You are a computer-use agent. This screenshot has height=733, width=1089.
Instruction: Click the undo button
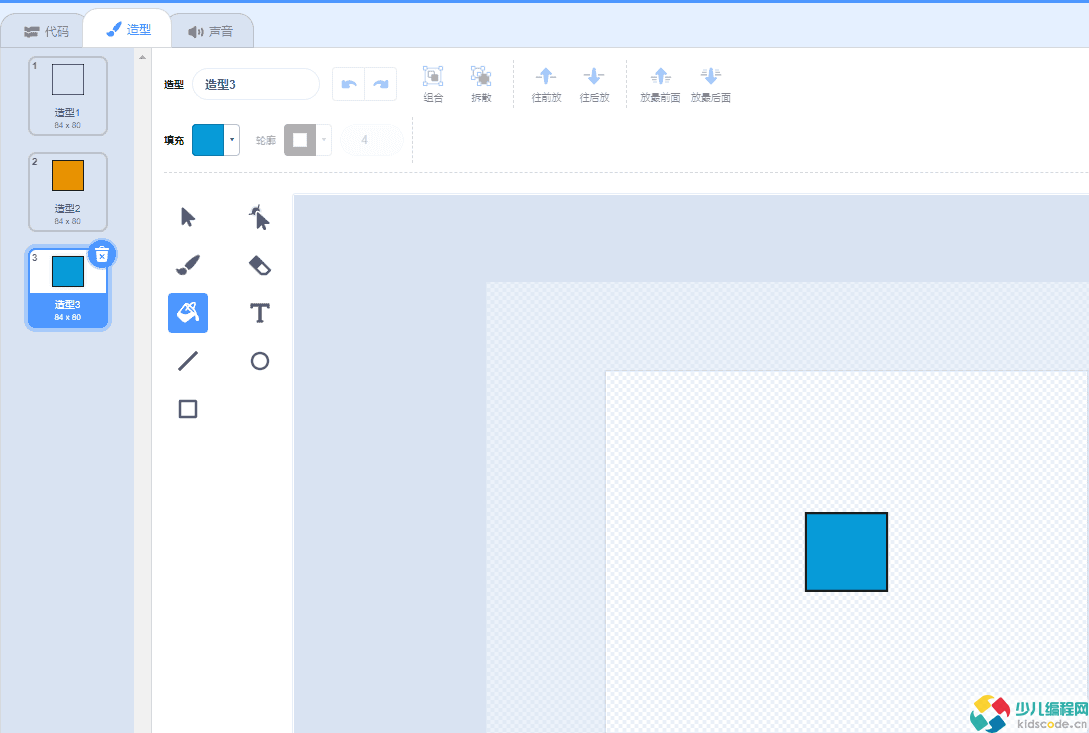pos(349,84)
